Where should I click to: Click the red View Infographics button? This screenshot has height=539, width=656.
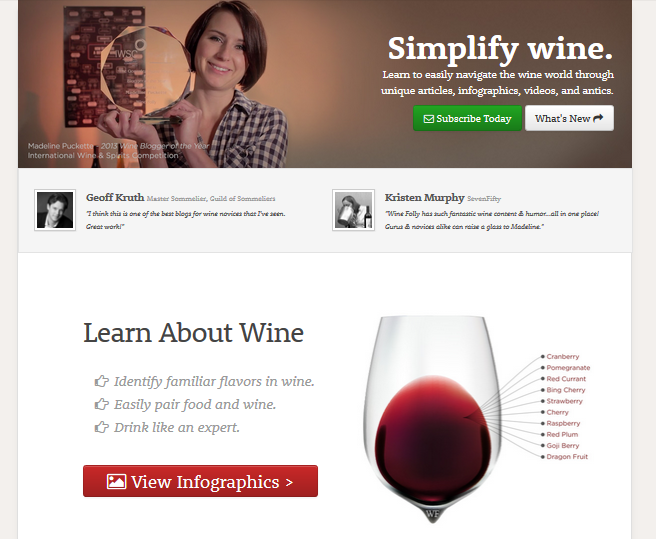click(200, 481)
